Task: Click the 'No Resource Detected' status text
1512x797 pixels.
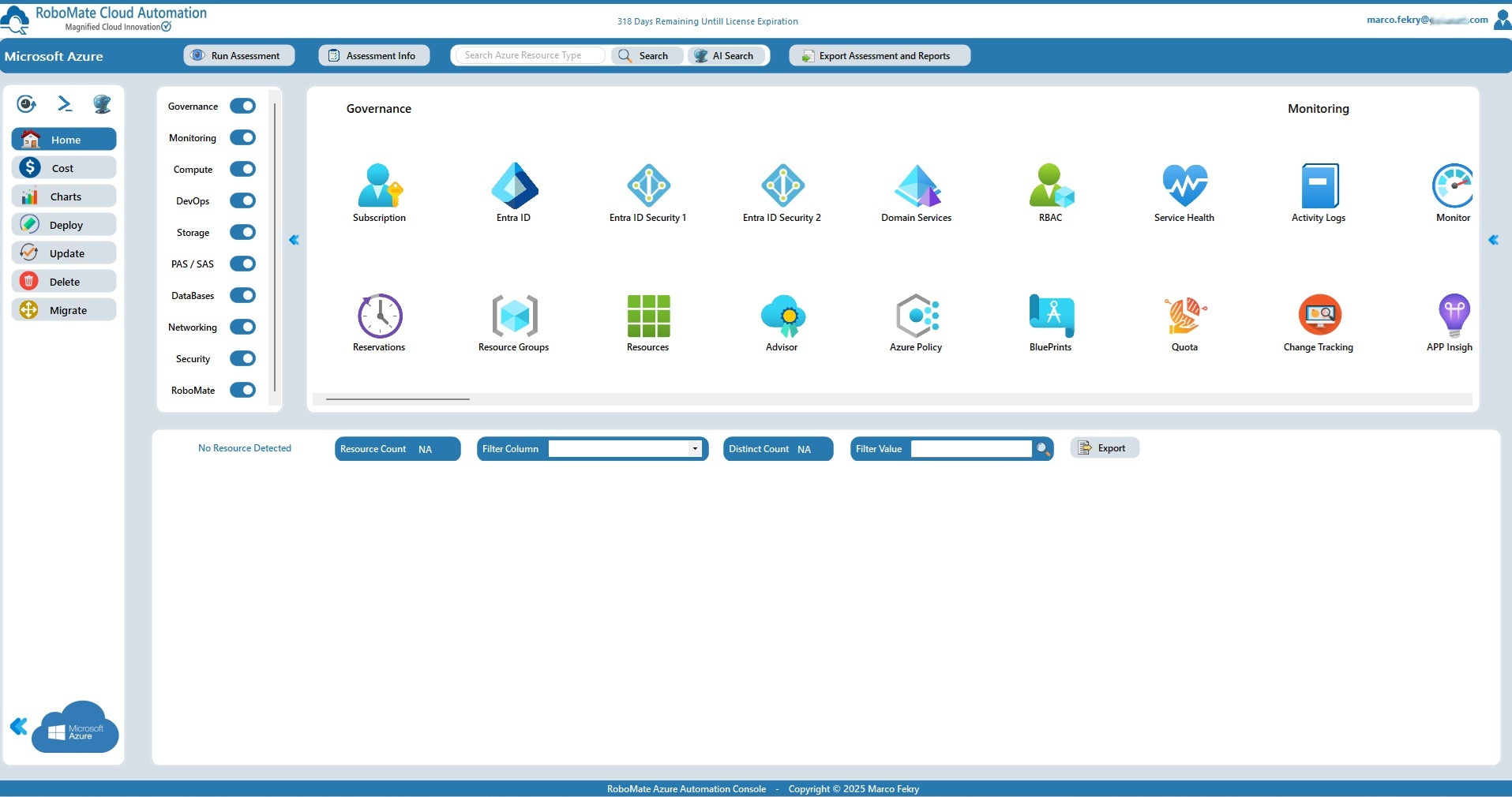Action: pos(245,448)
